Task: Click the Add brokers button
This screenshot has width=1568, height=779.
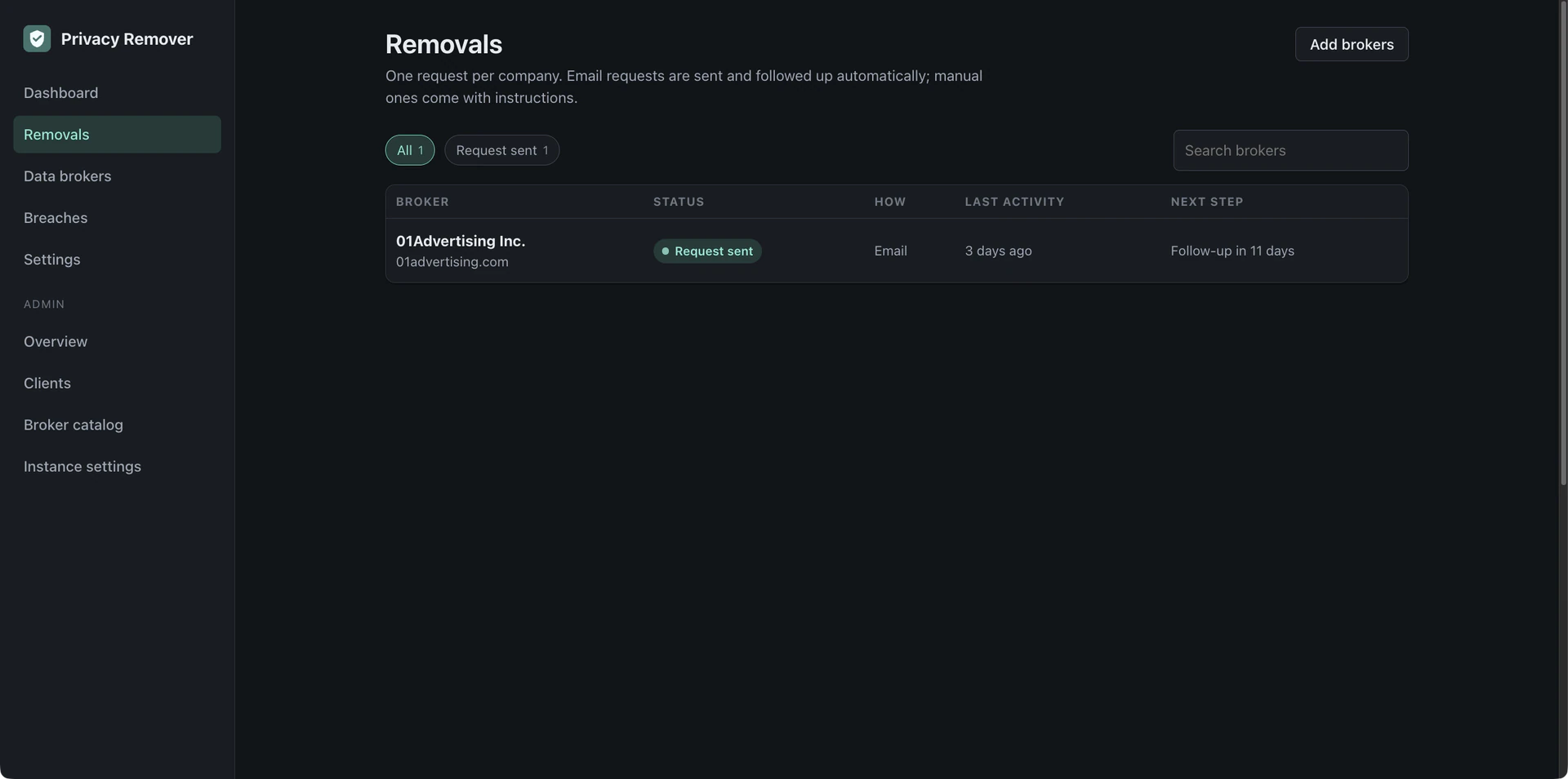Action: [x=1352, y=44]
